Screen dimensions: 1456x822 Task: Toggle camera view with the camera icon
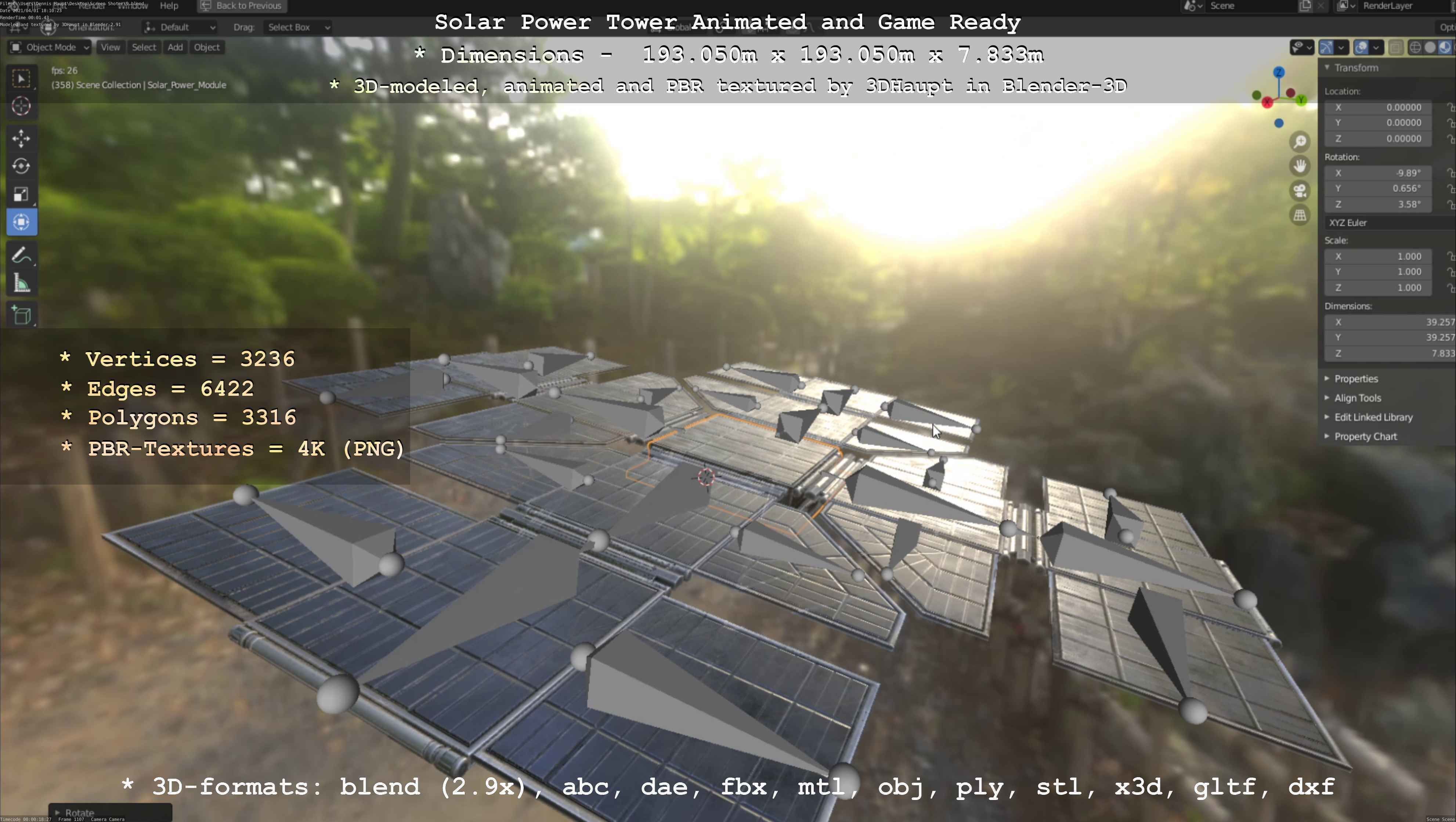click(x=1300, y=191)
